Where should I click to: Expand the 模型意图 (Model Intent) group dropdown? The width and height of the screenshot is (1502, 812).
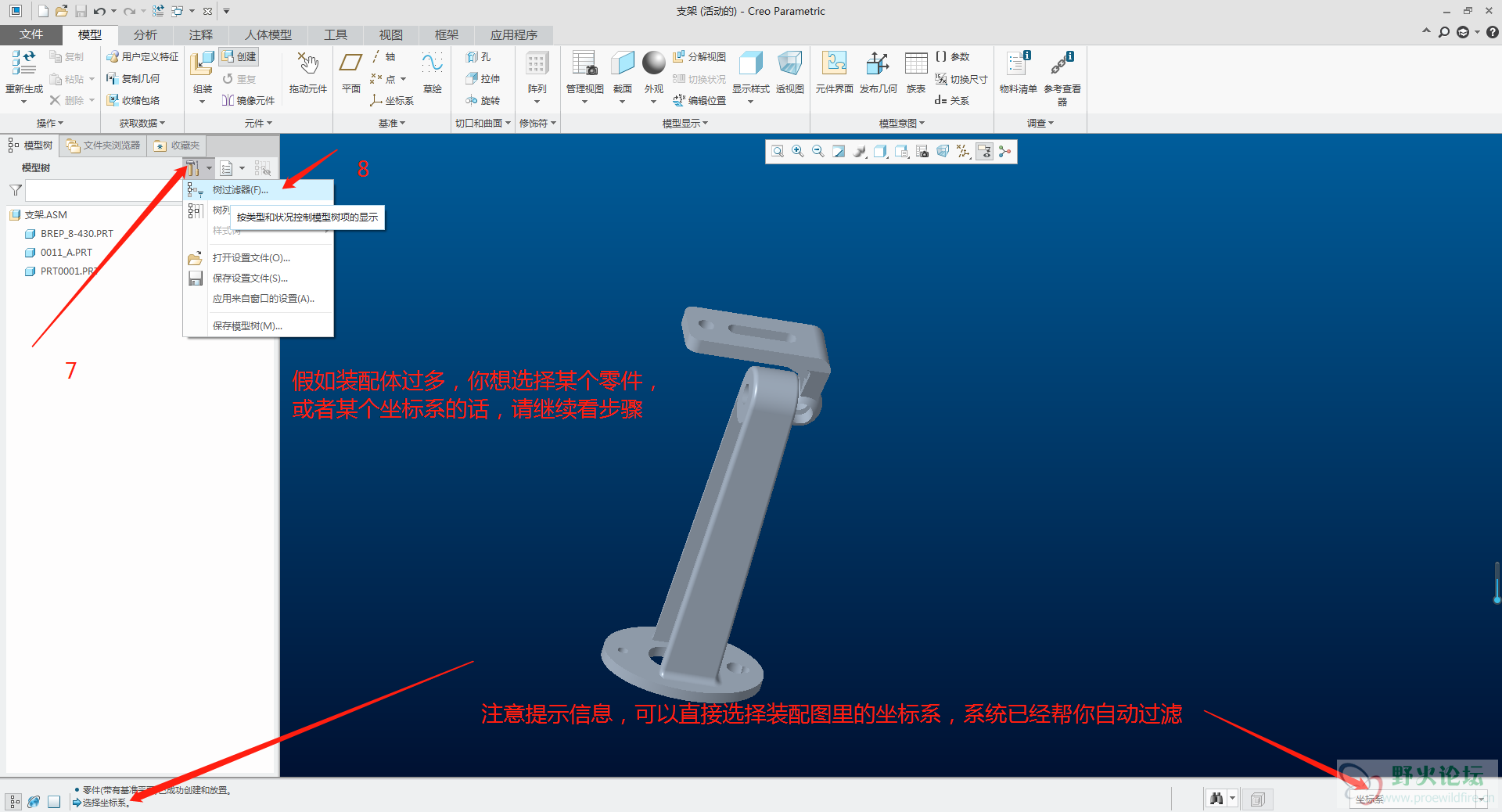pyautogui.click(x=902, y=123)
